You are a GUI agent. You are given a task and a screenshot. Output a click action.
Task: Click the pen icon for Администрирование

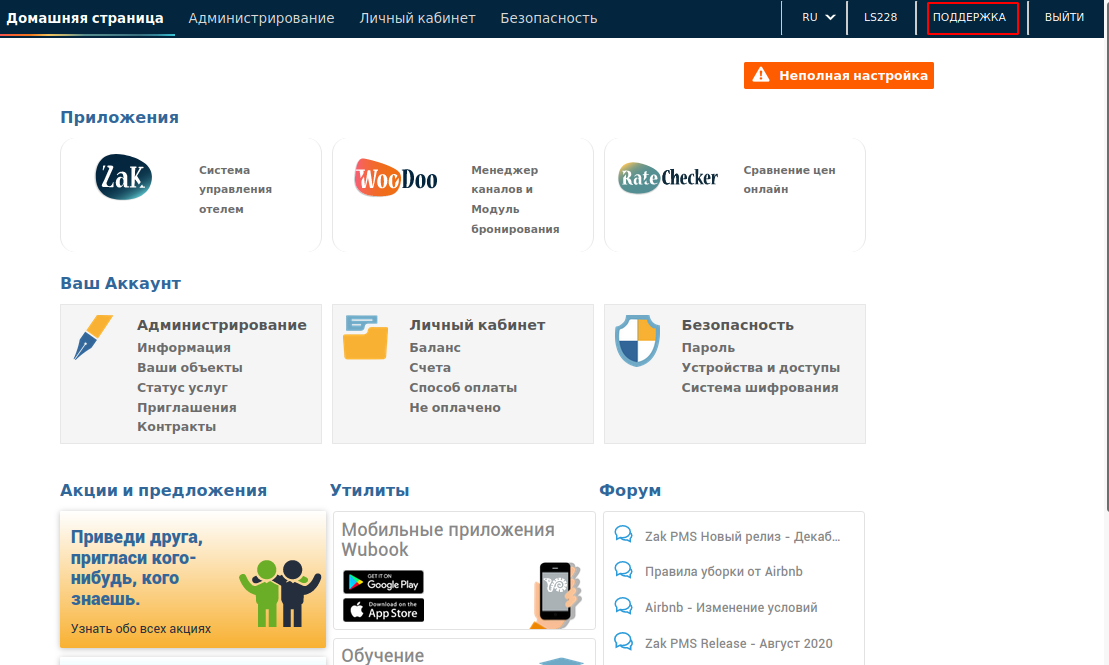93,337
